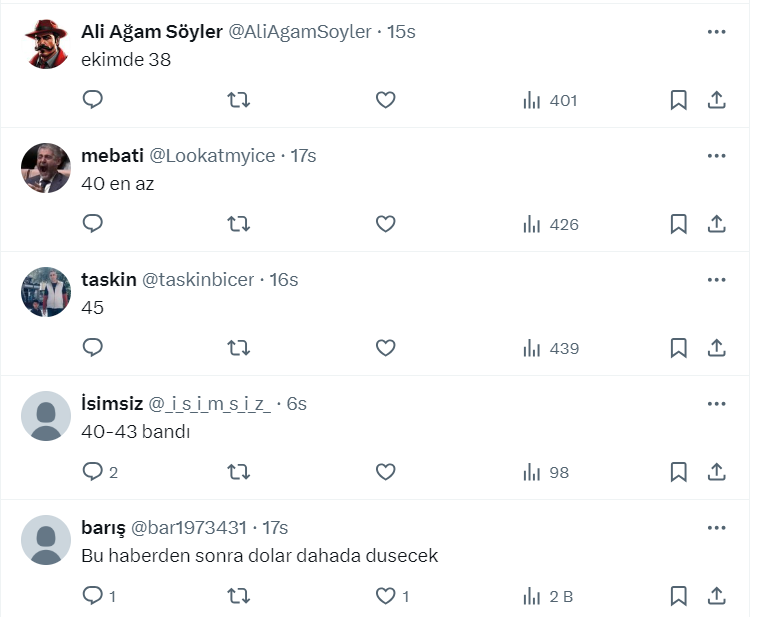Viewport: 759px width, 617px height.
Task: Bookmark mebati's tweet
Action: (678, 224)
